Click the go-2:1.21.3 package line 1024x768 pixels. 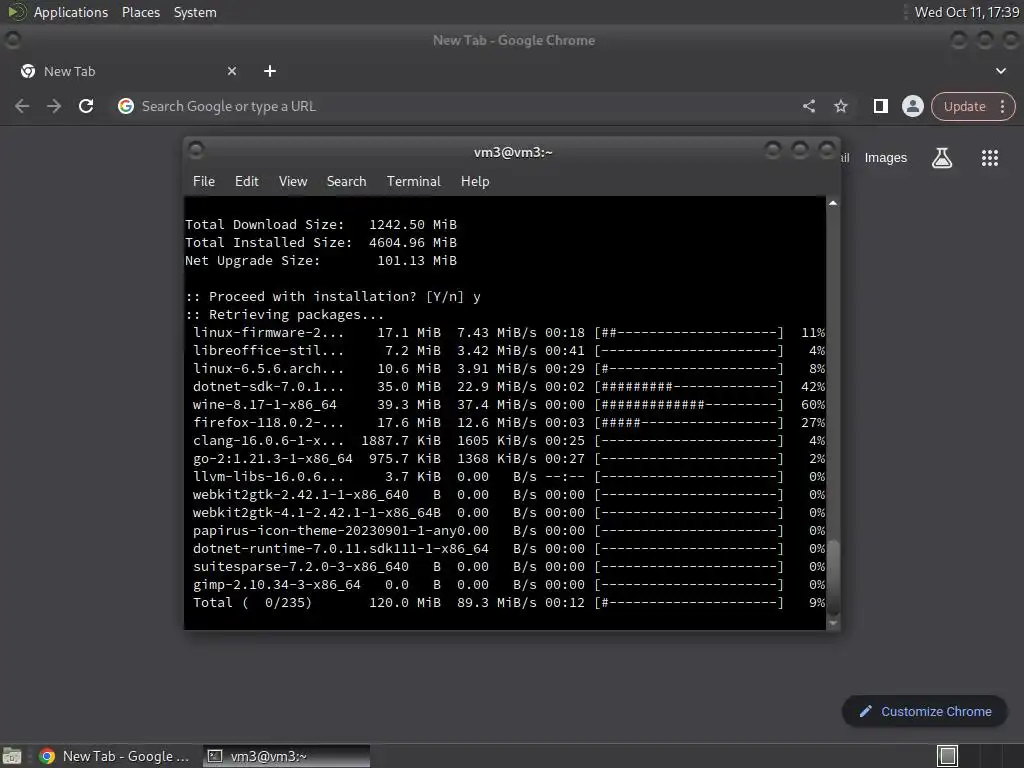pos(508,458)
